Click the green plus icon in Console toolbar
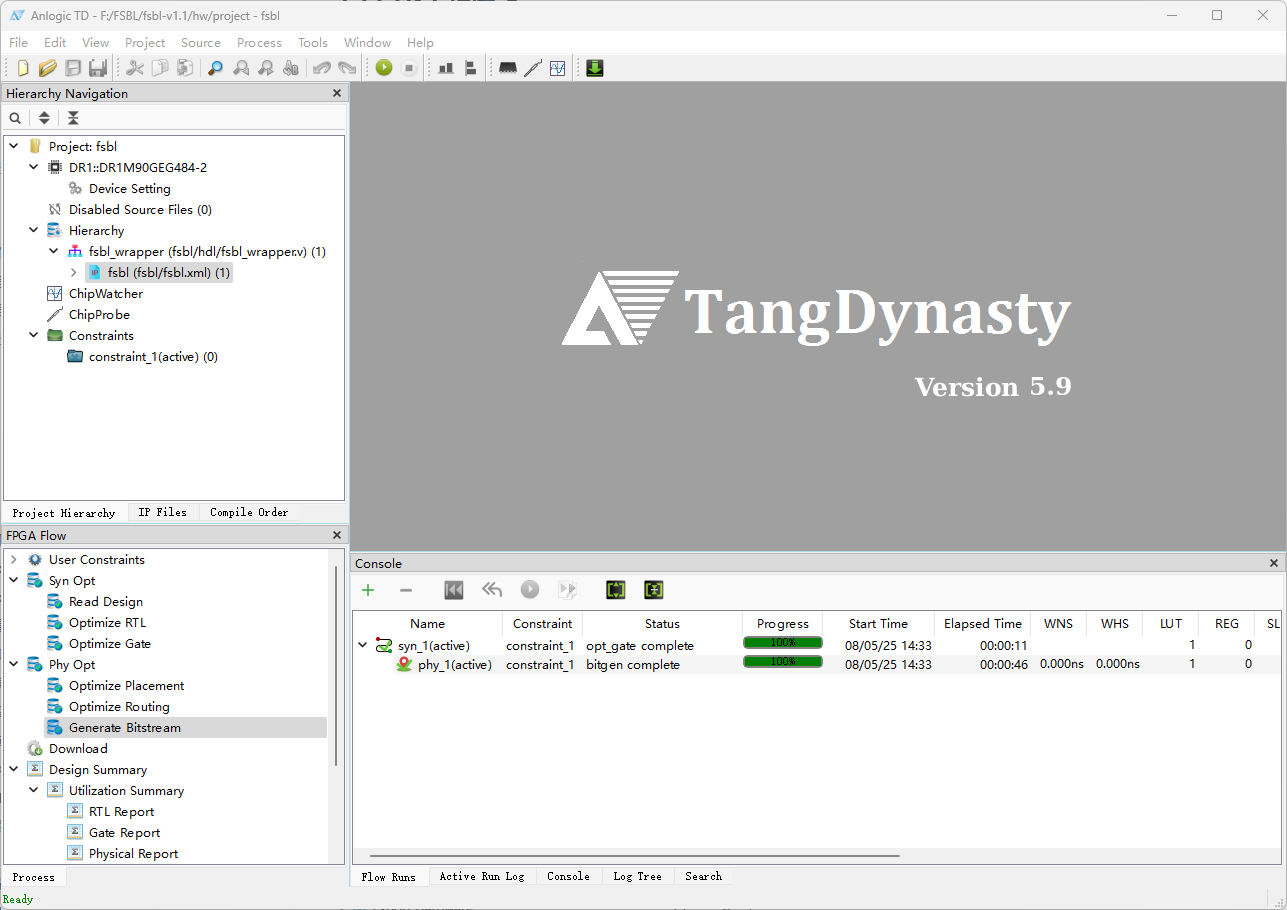The image size is (1287, 910). tap(368, 590)
